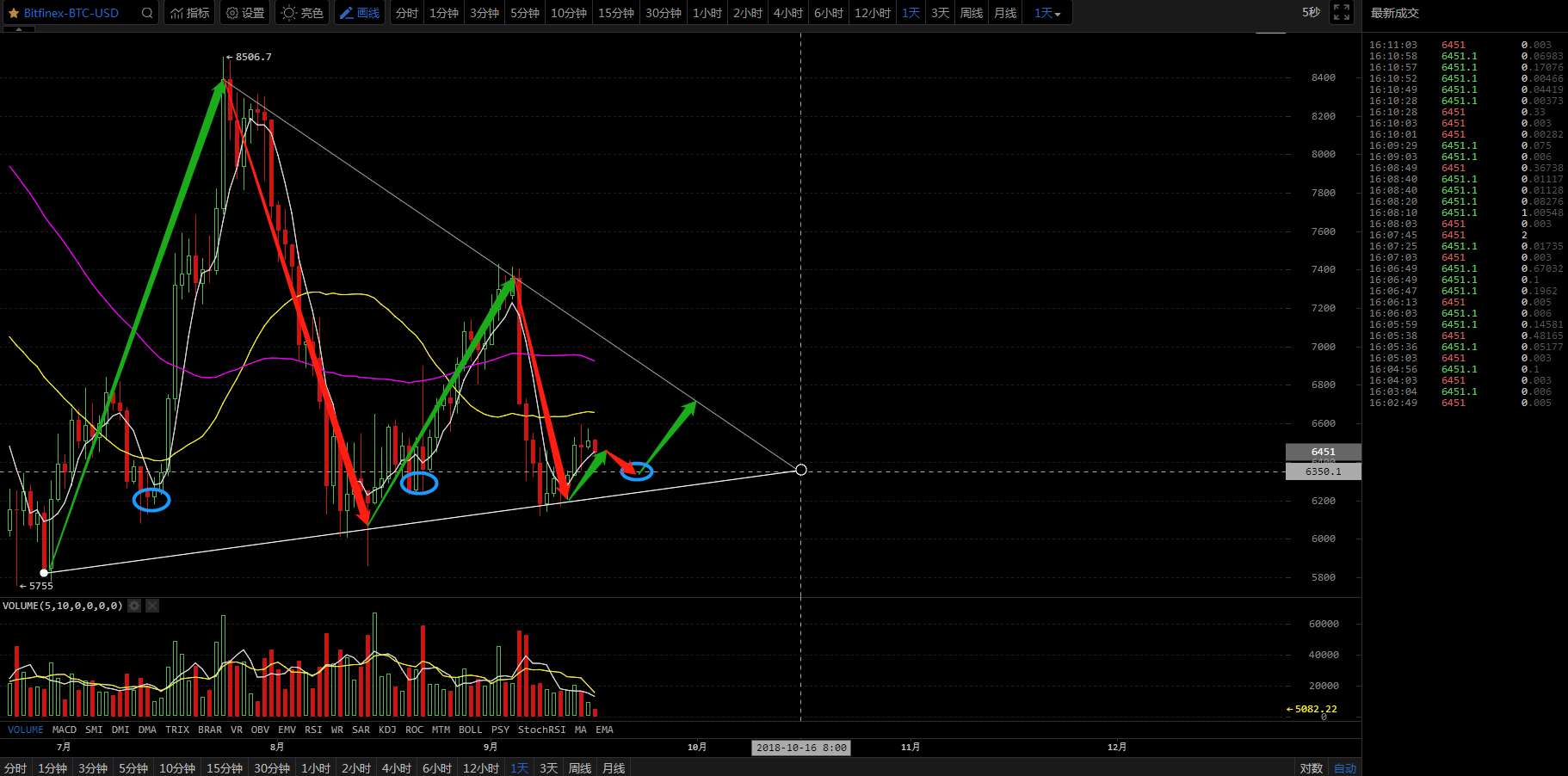Select 分时 in the top toolbar
The image size is (1568, 776).
click(407, 13)
